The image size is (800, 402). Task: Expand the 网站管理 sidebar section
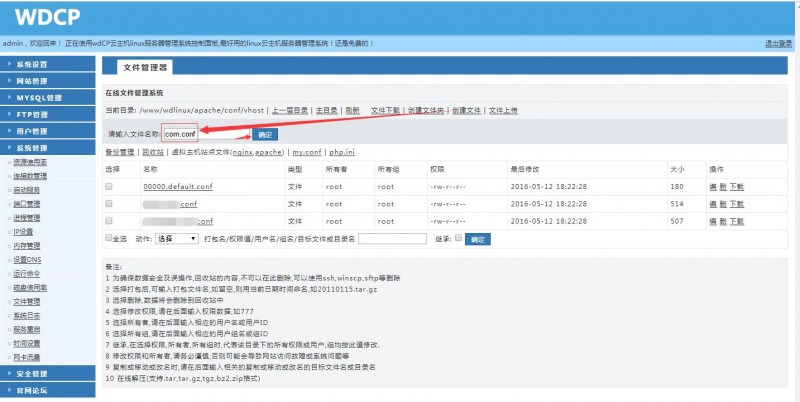(x=40, y=80)
